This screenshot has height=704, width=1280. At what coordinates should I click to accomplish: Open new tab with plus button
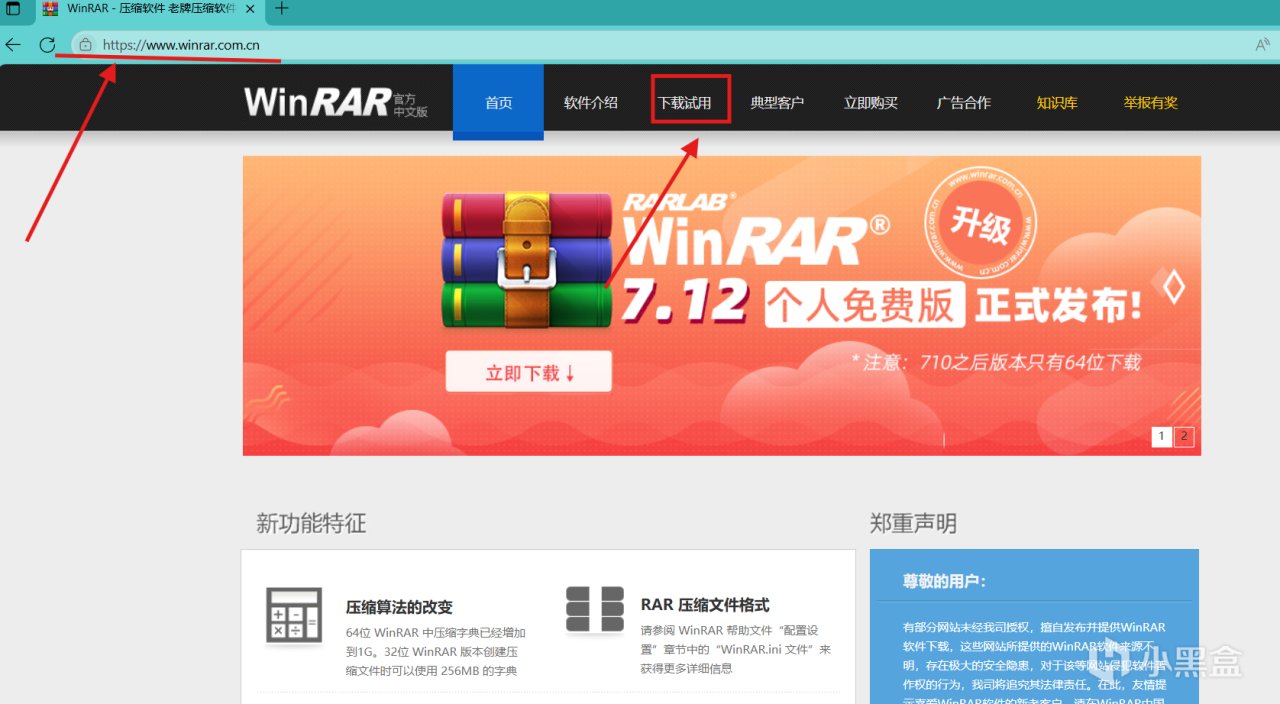[x=282, y=9]
